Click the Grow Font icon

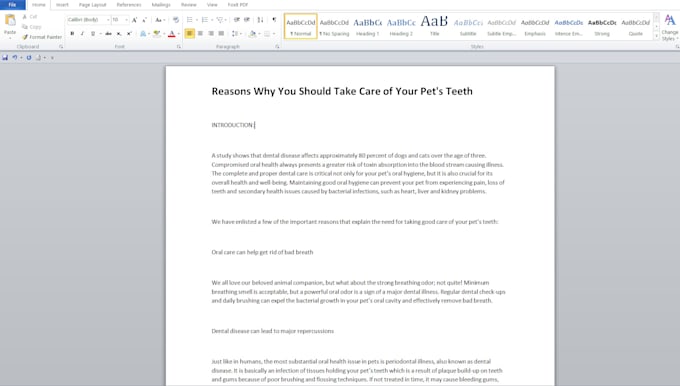134,20
